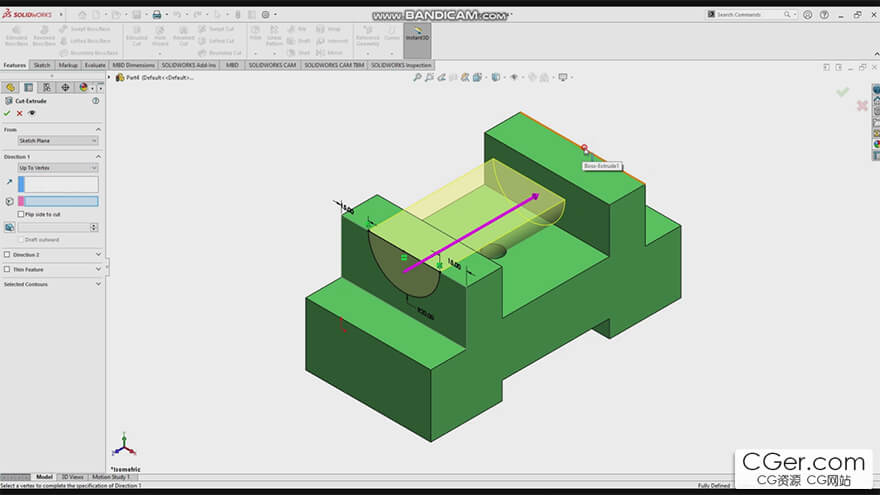
Task: Check the Direction 2 checkbox
Action: pyautogui.click(x=6, y=255)
